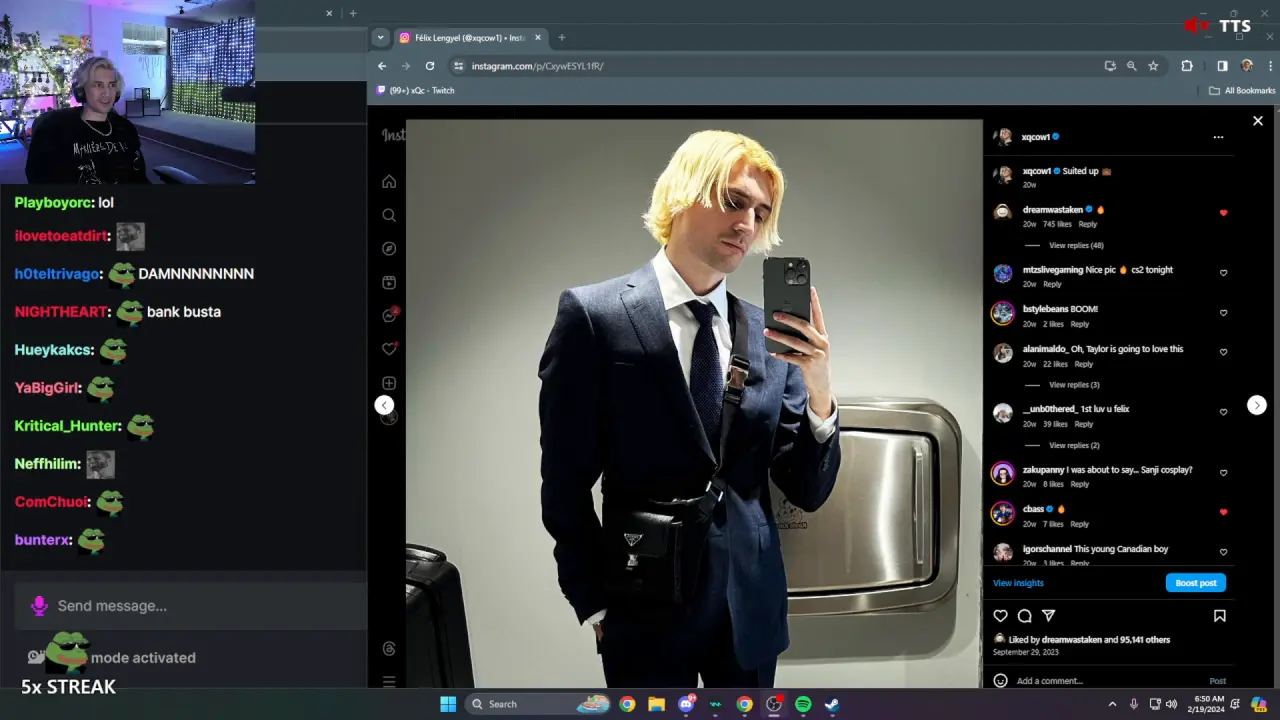The image size is (1280, 720).
Task: Open the dreamwastaken username in comments
Action: [x=1052, y=210]
